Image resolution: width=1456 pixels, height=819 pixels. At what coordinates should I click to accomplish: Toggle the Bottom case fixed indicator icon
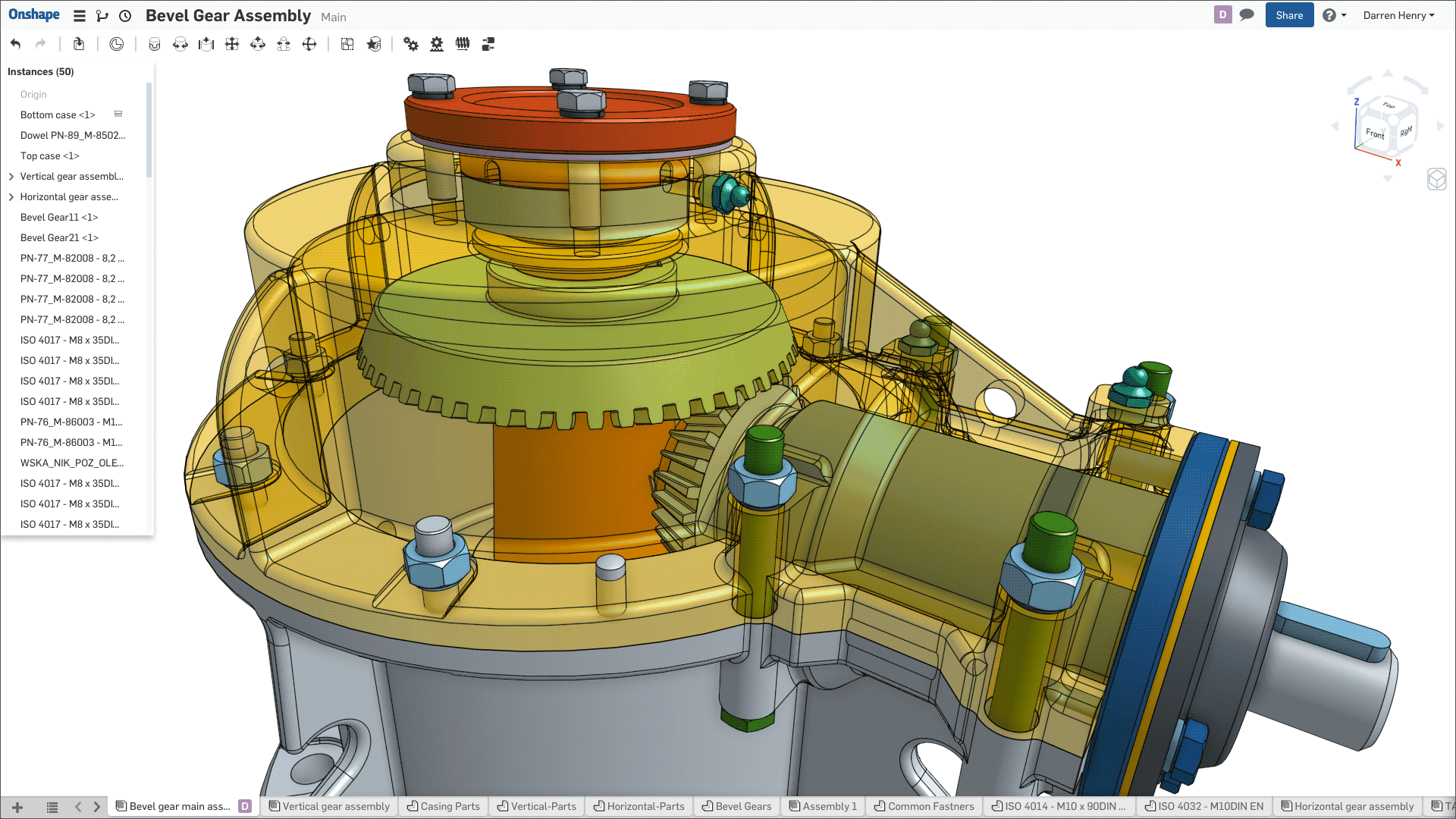(118, 115)
